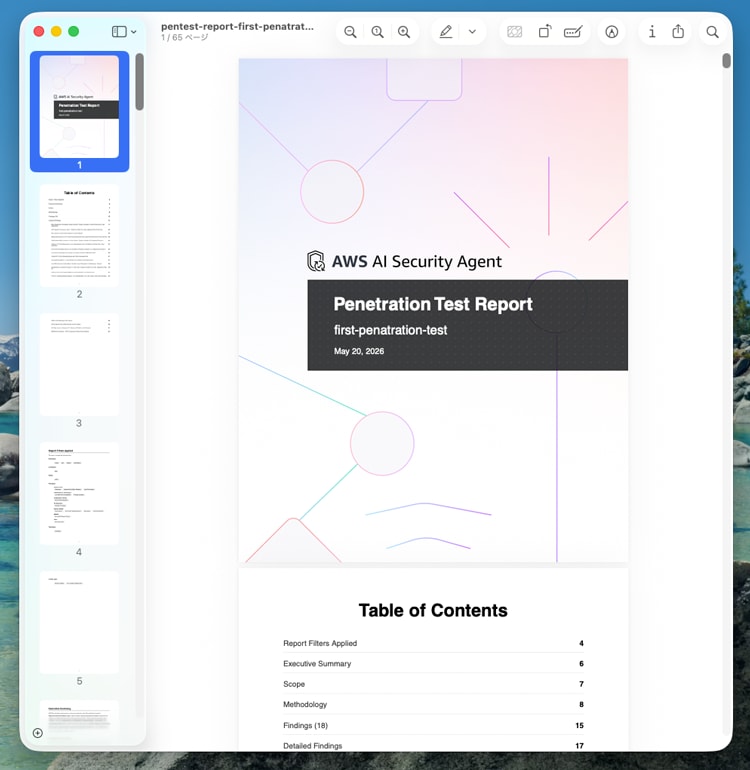The width and height of the screenshot is (750, 770).
Task: Click the May 20, 2026 date
Action: coord(359,351)
